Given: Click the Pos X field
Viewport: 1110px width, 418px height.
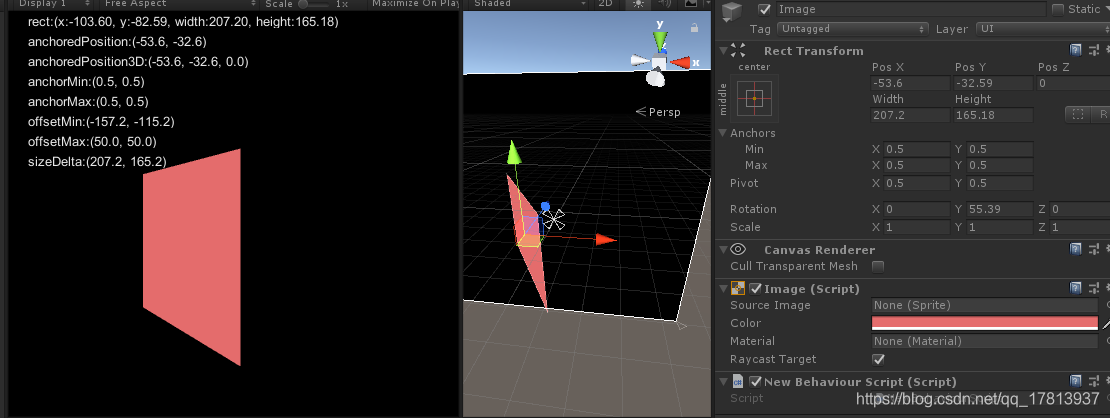Looking at the screenshot, I should point(910,84).
